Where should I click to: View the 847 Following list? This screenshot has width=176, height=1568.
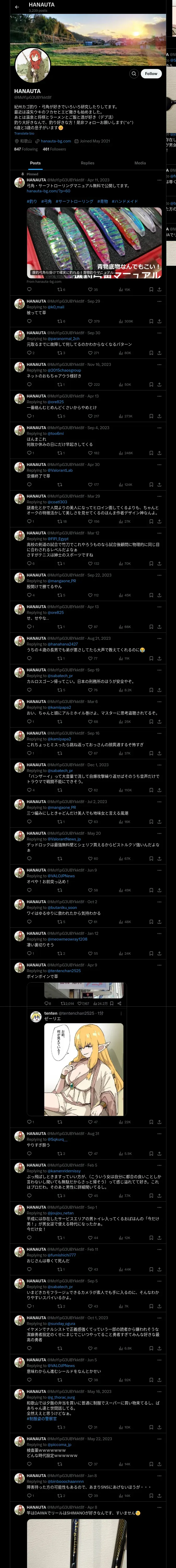(26, 149)
